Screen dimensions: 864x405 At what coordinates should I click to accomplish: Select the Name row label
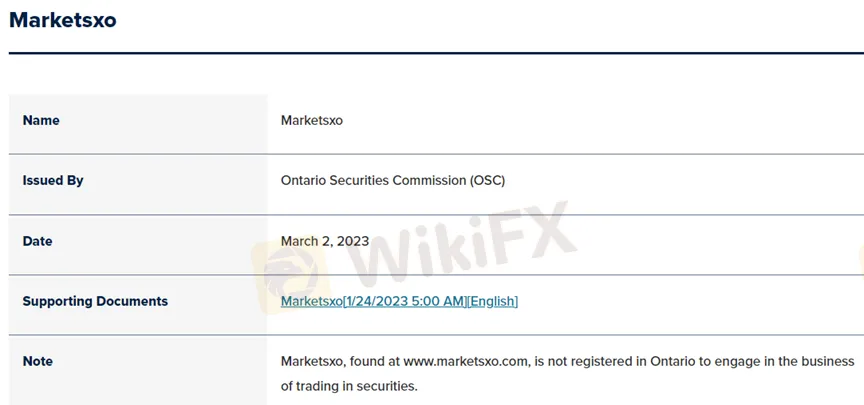point(41,121)
